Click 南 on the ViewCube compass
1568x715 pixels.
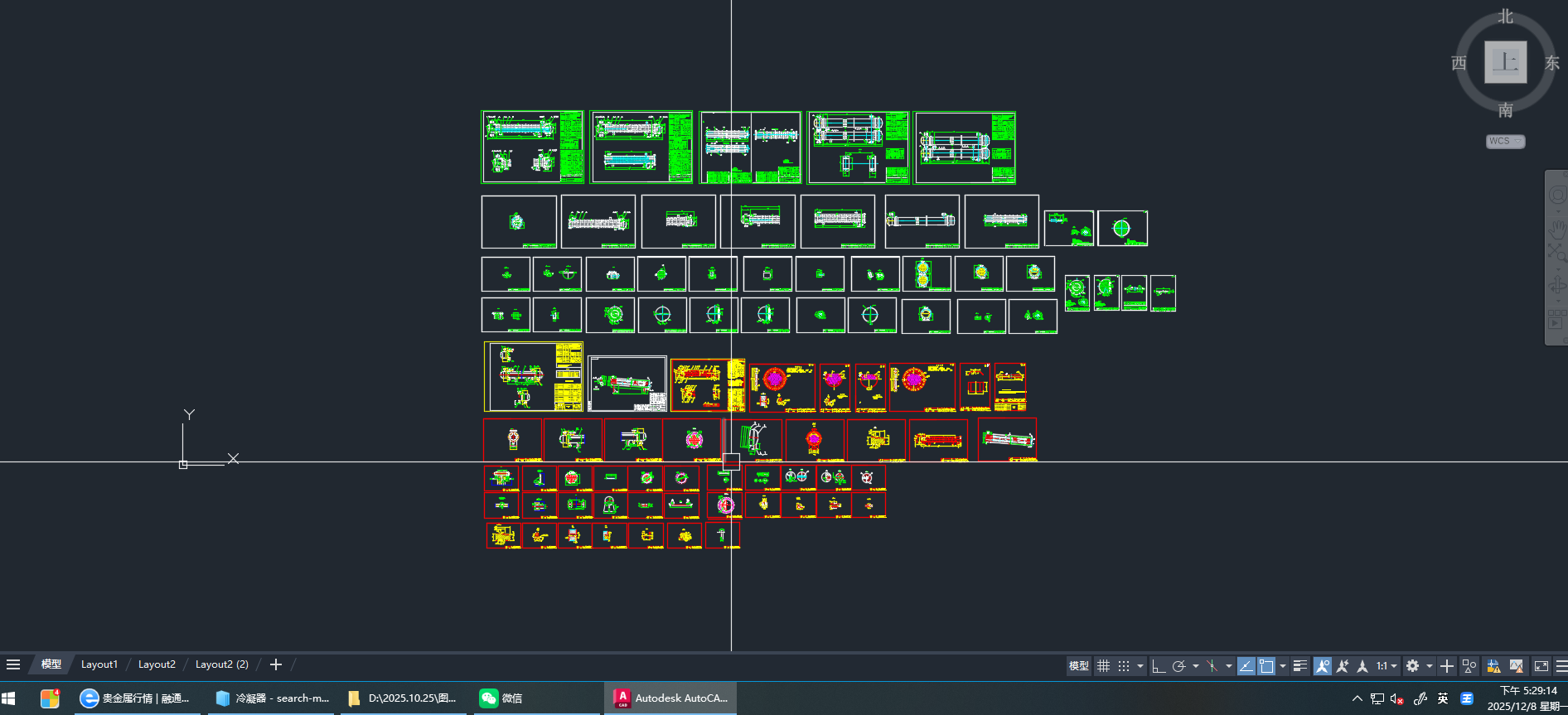[x=1506, y=110]
